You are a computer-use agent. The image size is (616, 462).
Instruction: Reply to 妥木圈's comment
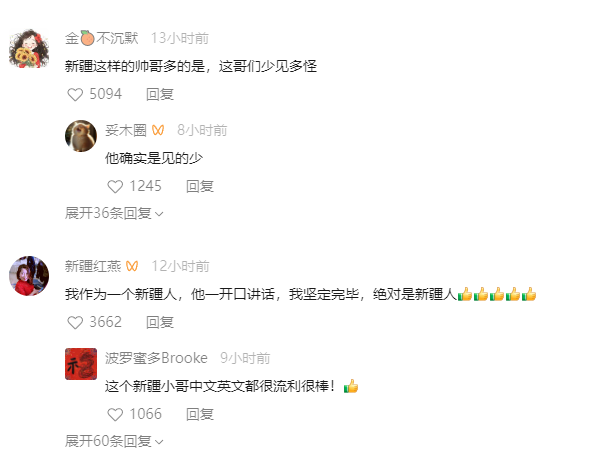point(200,187)
